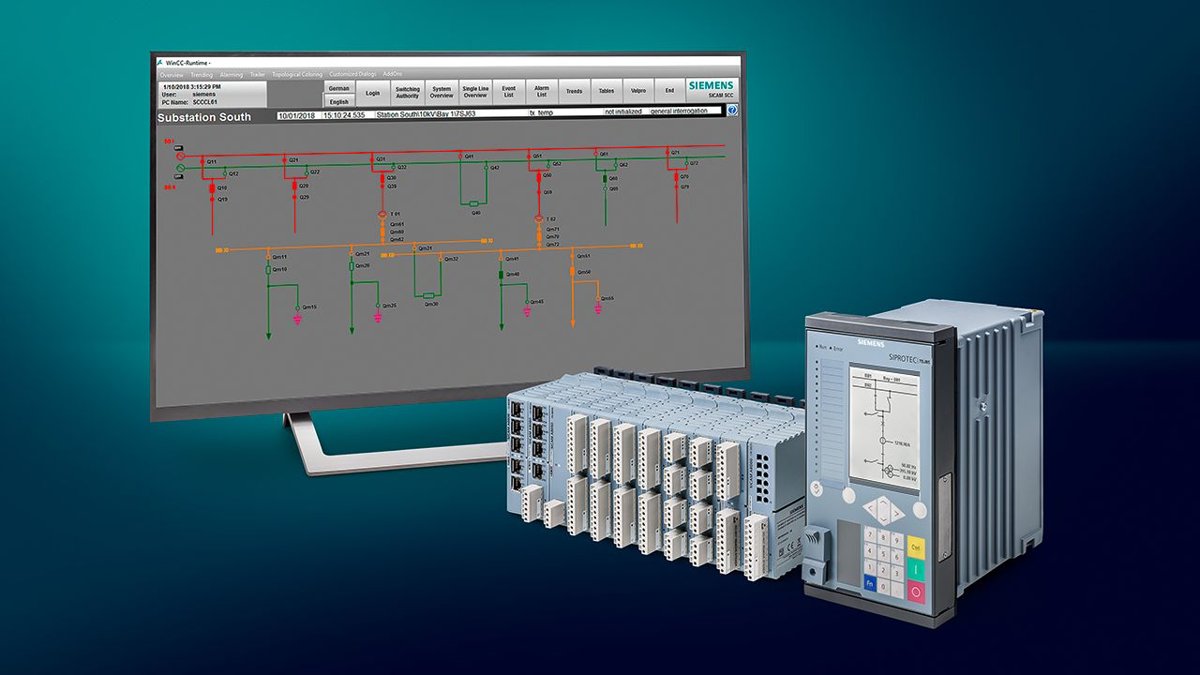This screenshot has width=1200, height=675.
Task: Click the green I close key on SIPROTEC
Action: (x=916, y=569)
